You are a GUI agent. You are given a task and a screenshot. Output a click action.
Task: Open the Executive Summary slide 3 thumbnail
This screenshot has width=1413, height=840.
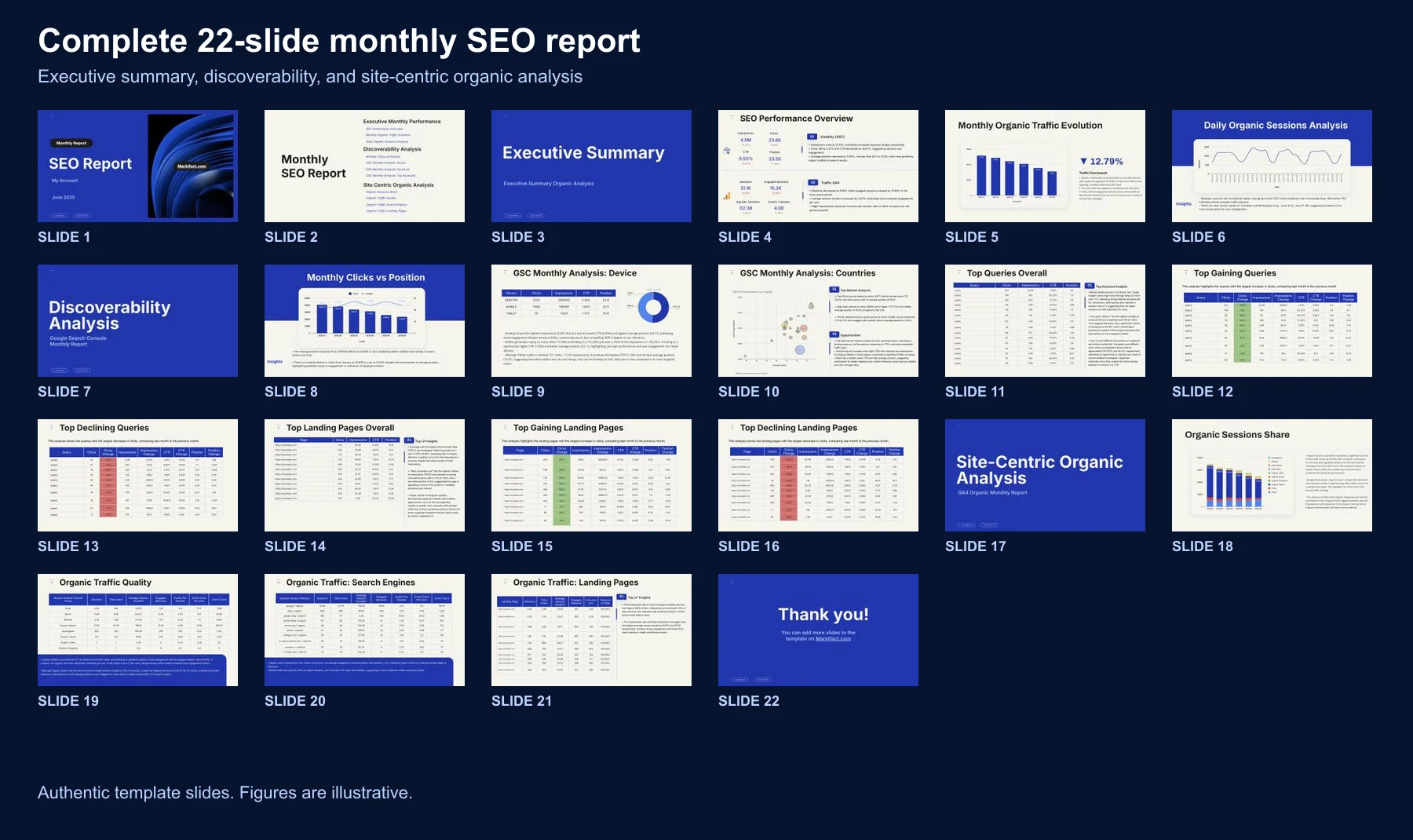[x=591, y=166]
